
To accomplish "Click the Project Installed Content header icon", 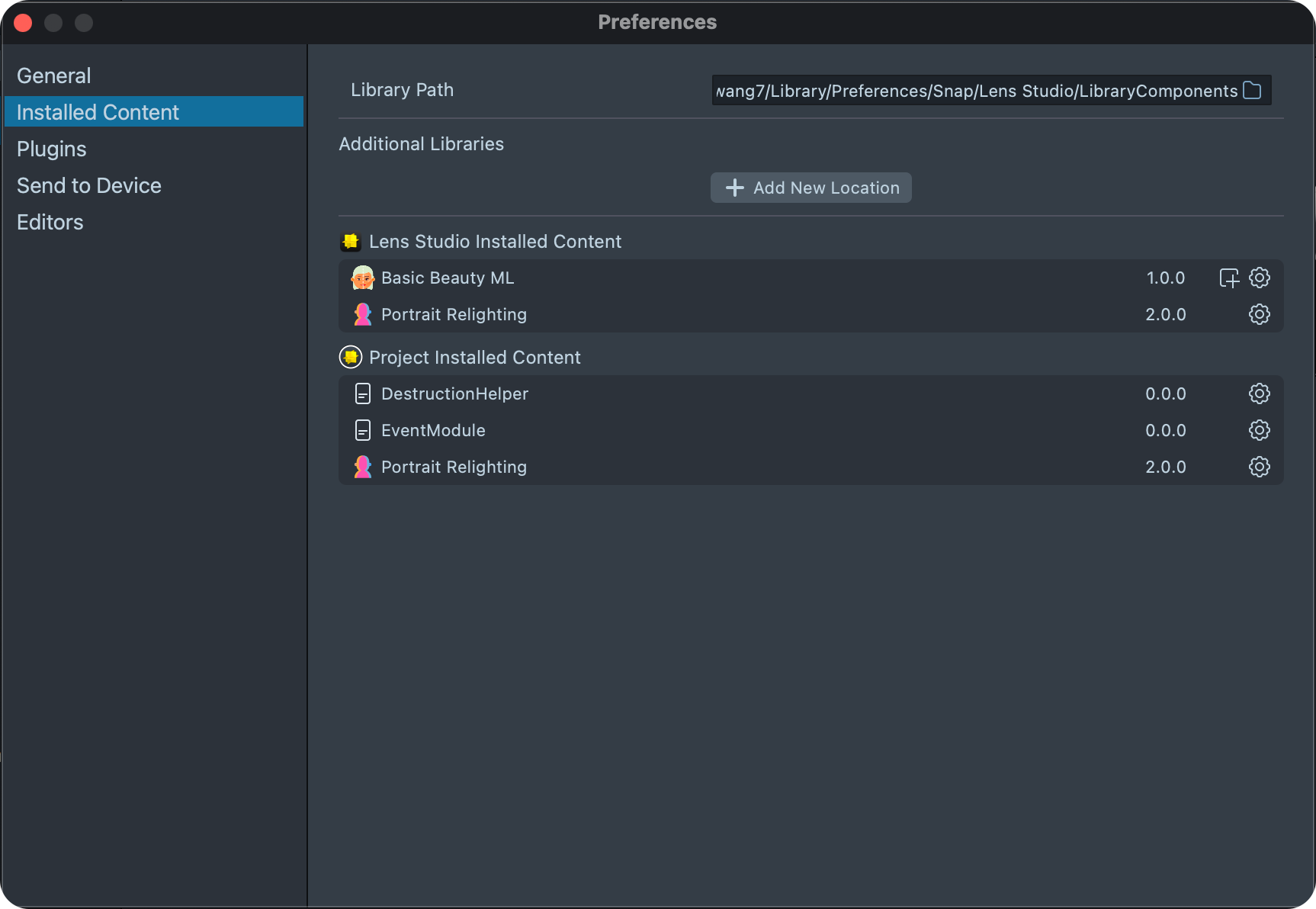I will [351, 357].
